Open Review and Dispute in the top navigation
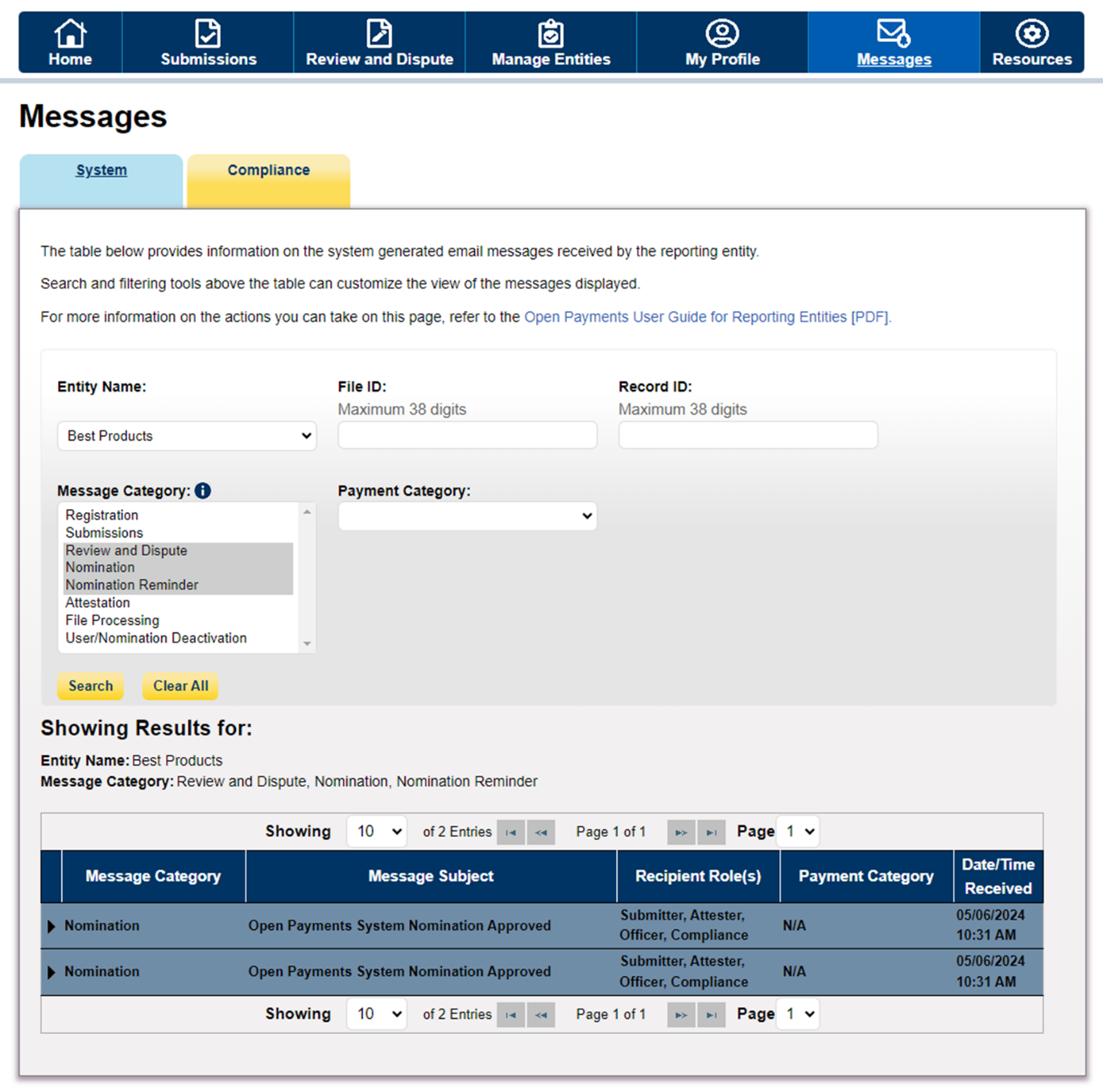The height and width of the screenshot is (1092, 1103). [379, 43]
